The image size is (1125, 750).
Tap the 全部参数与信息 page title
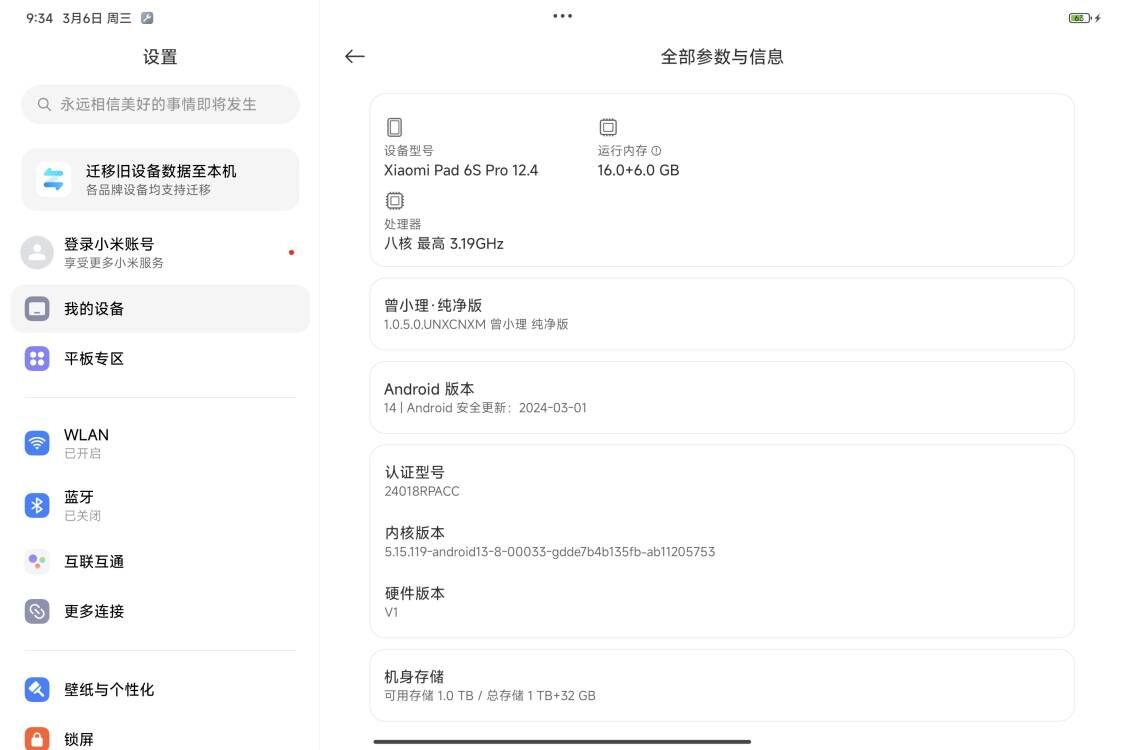722,57
